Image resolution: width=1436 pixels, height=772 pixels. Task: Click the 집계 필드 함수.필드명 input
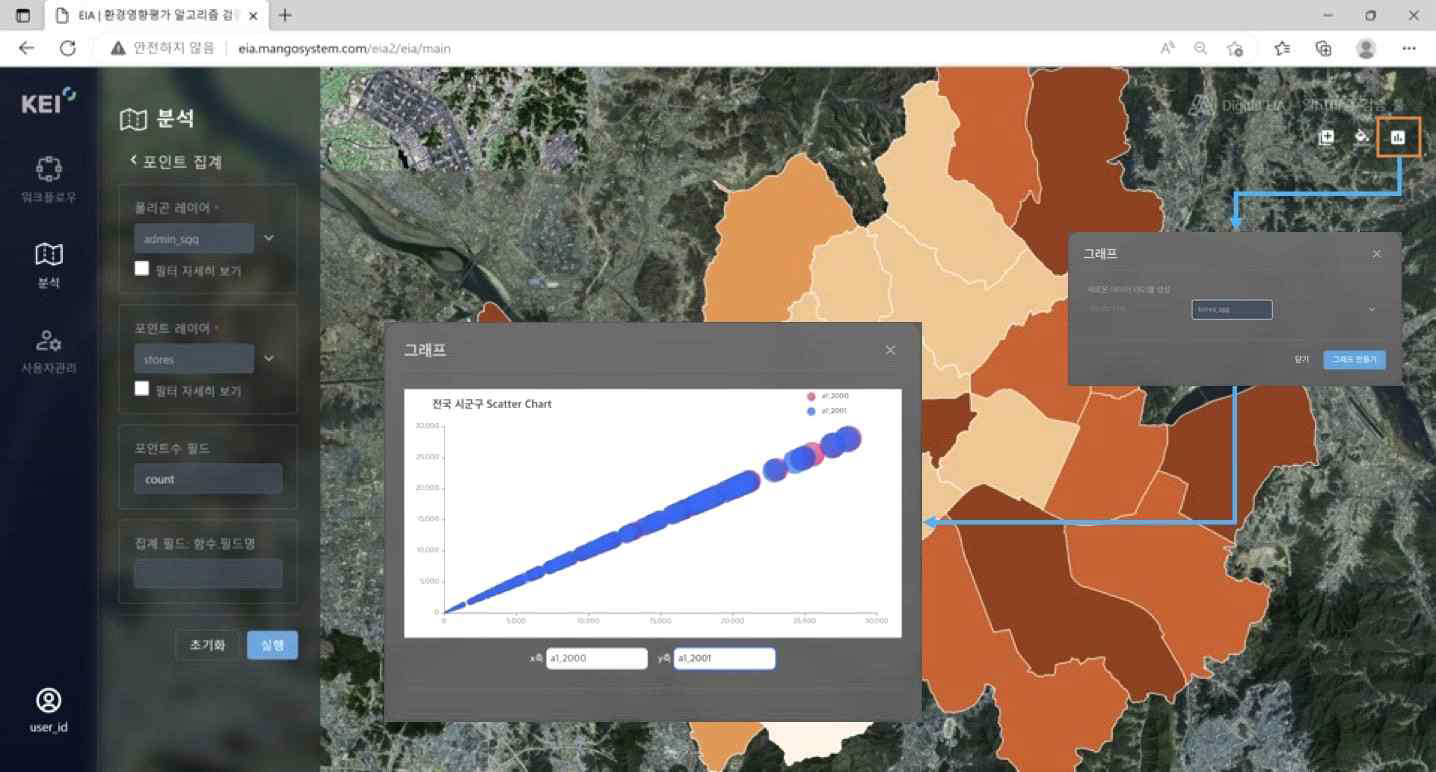click(x=208, y=573)
